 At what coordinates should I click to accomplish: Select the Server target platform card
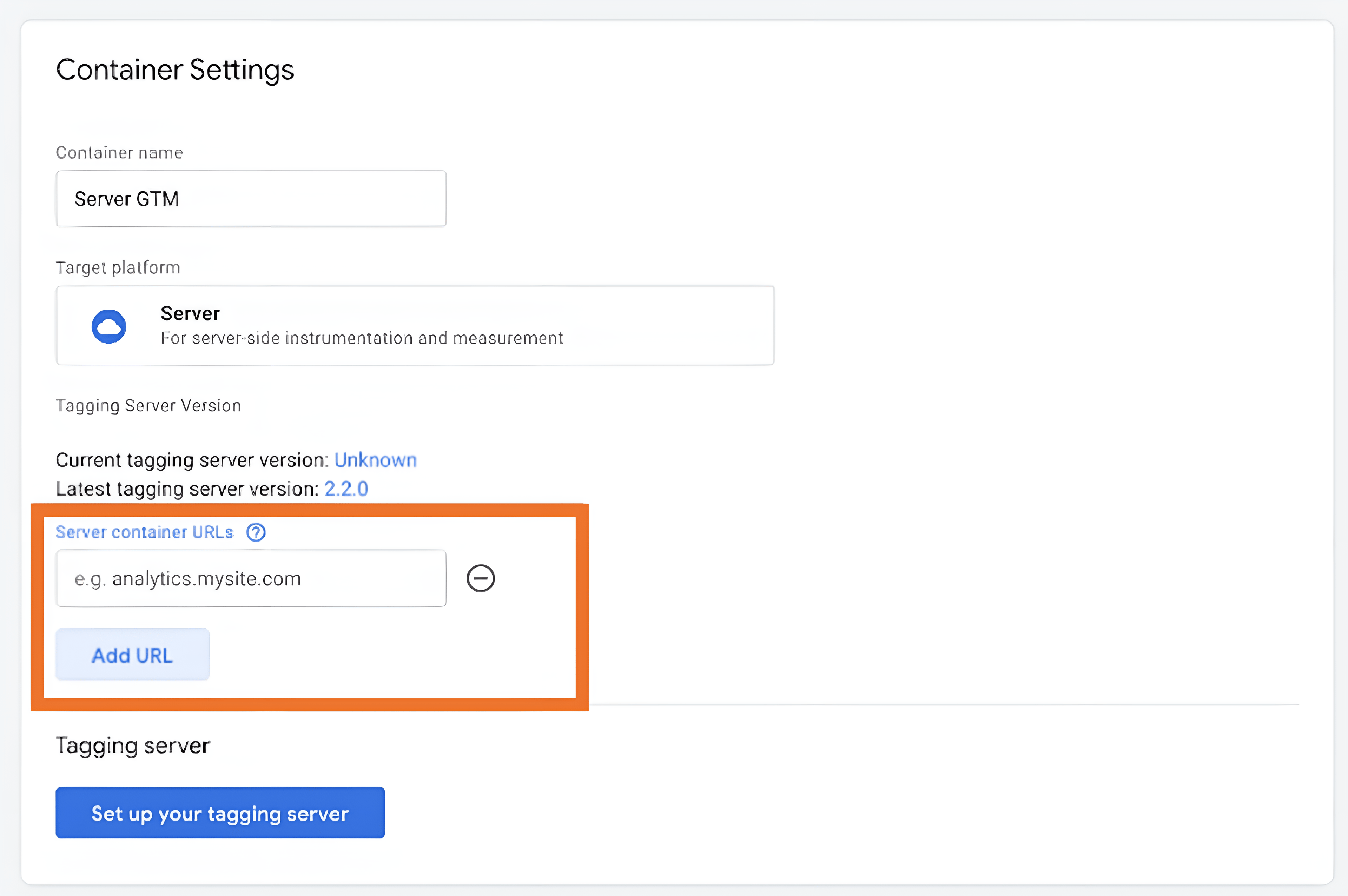coord(415,325)
